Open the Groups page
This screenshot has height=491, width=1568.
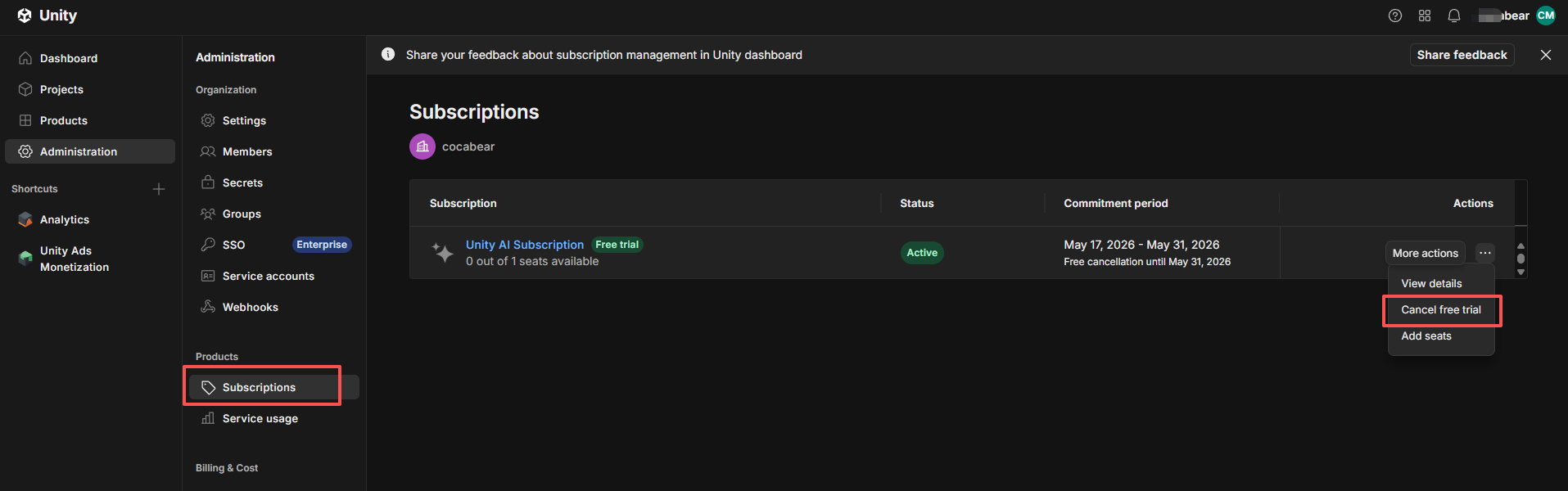[273, 214]
